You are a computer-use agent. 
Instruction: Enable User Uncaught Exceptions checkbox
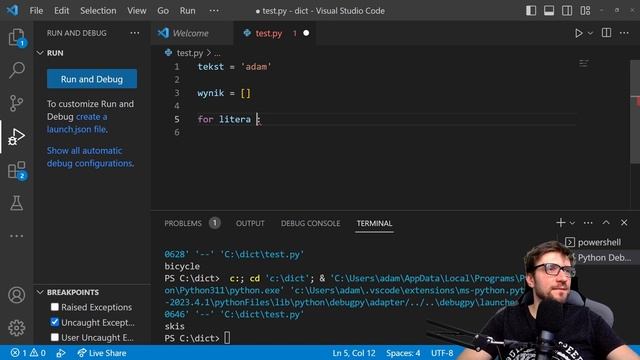54,337
